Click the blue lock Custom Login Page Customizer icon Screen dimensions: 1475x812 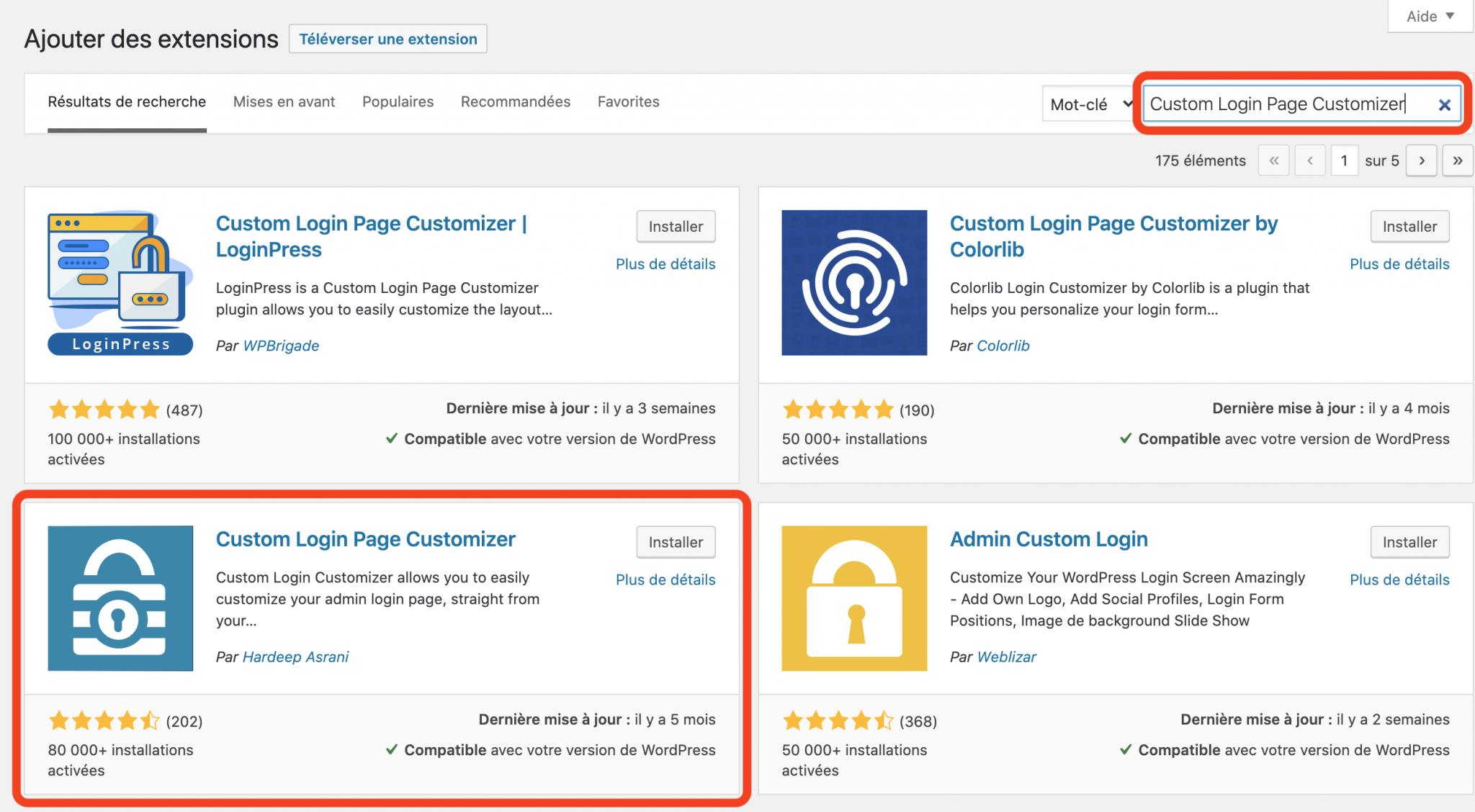point(120,598)
